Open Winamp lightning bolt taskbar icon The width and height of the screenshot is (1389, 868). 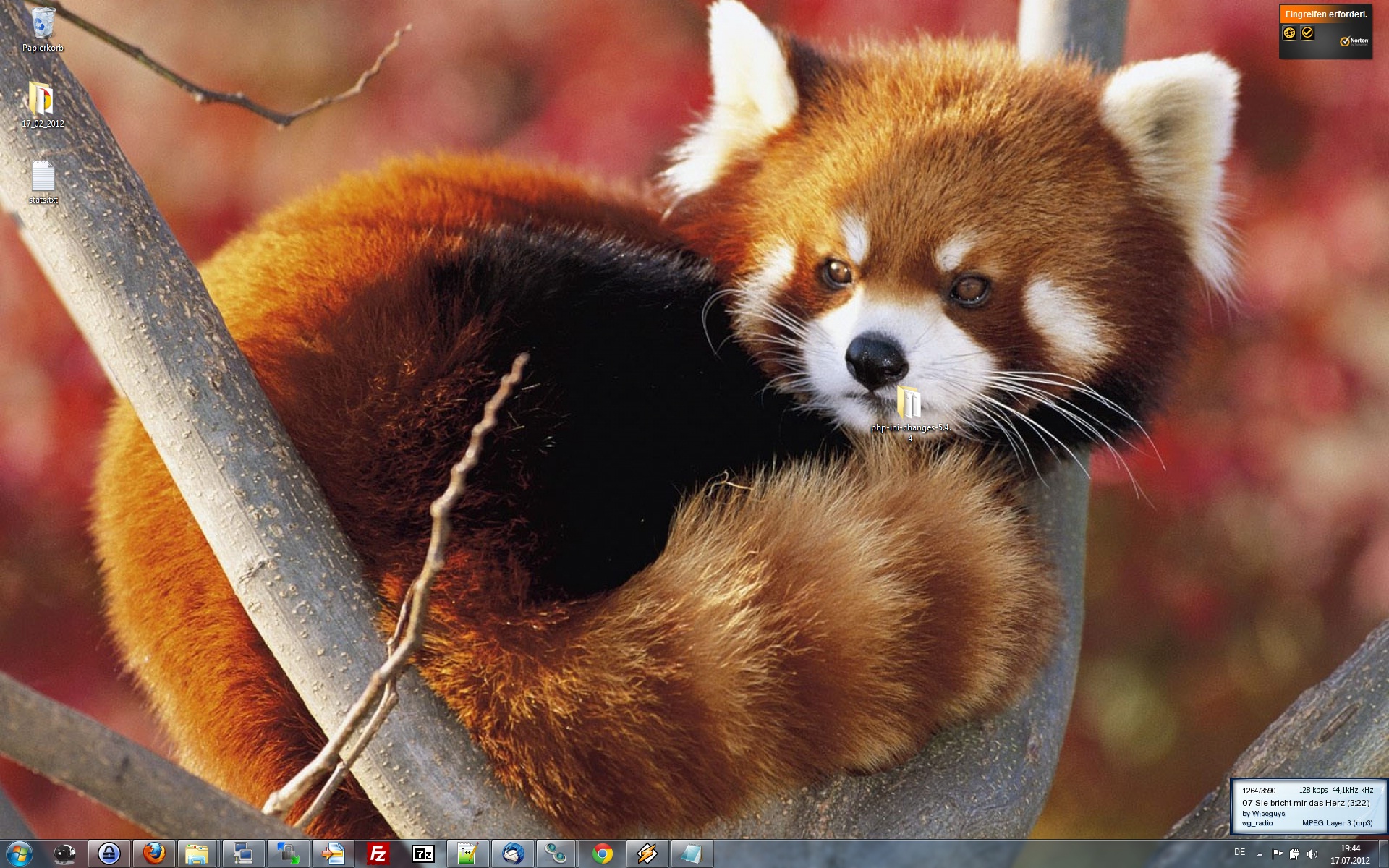point(647,854)
